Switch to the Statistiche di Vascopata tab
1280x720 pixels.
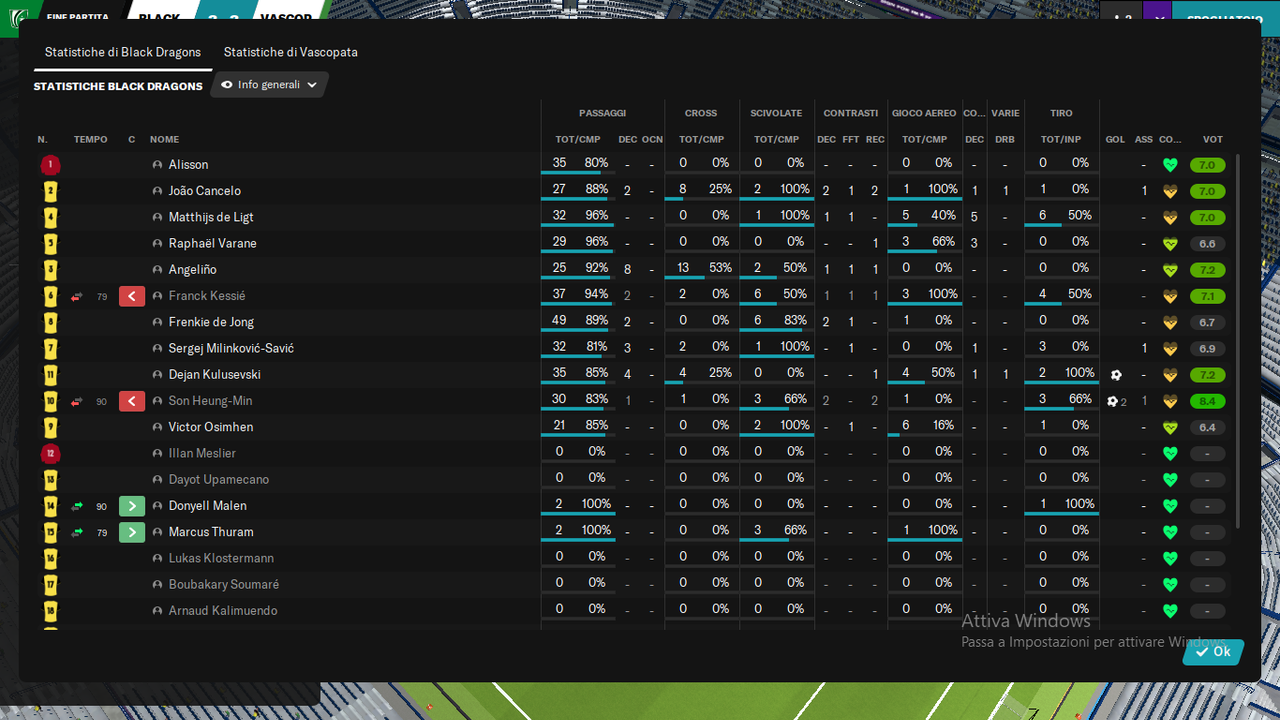pos(290,52)
